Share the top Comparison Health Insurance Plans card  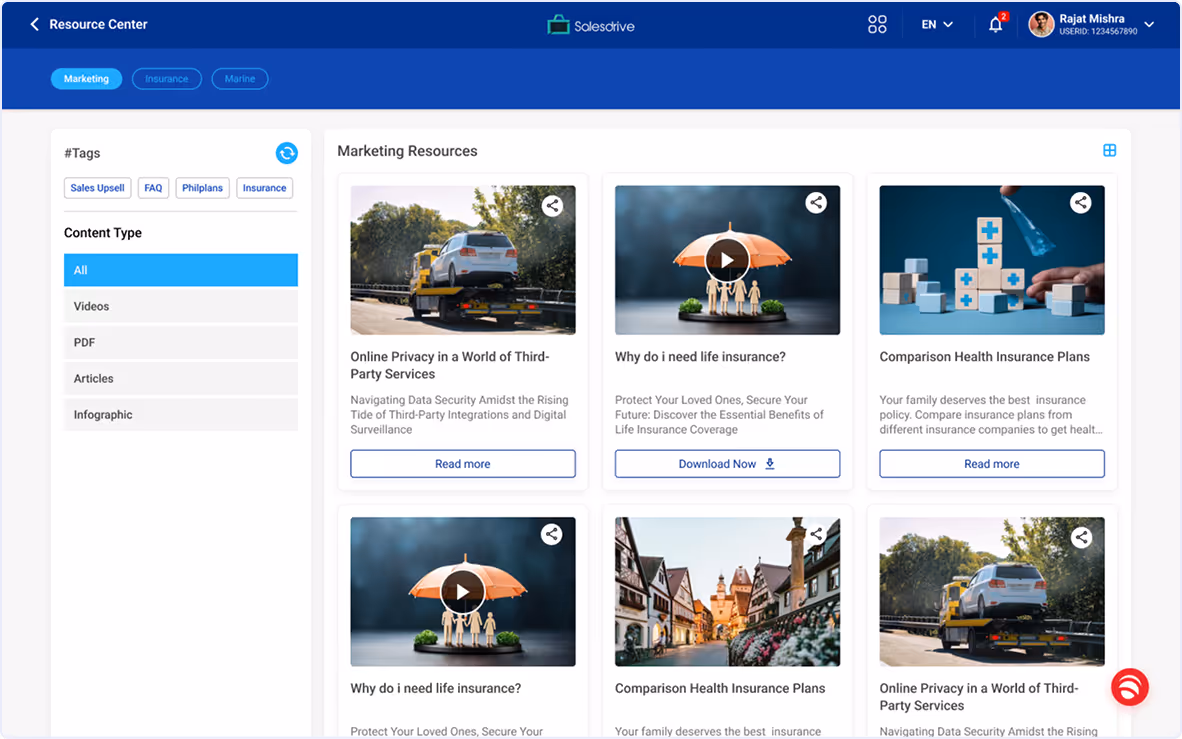pyautogui.click(x=1081, y=202)
